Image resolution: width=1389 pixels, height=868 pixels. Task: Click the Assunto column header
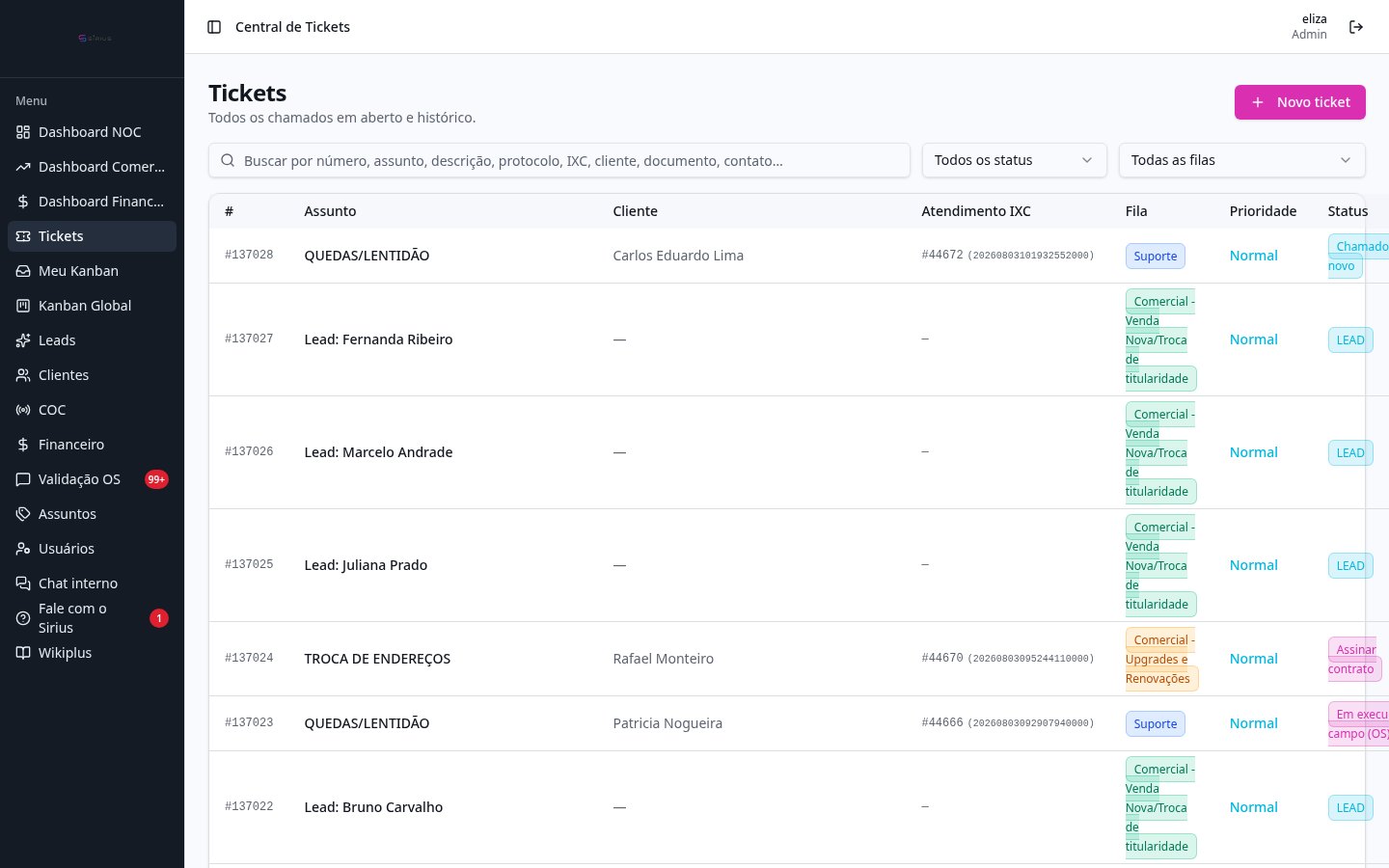pos(330,211)
